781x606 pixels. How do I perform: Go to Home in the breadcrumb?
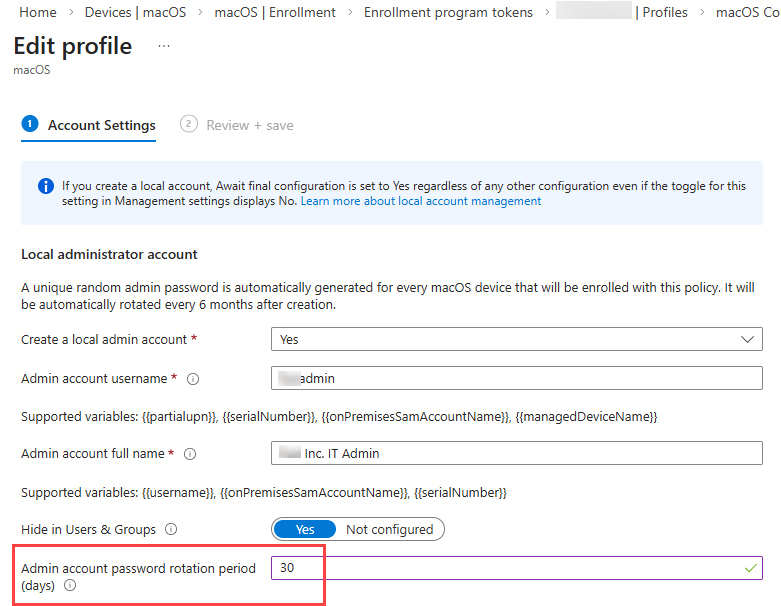(38, 12)
